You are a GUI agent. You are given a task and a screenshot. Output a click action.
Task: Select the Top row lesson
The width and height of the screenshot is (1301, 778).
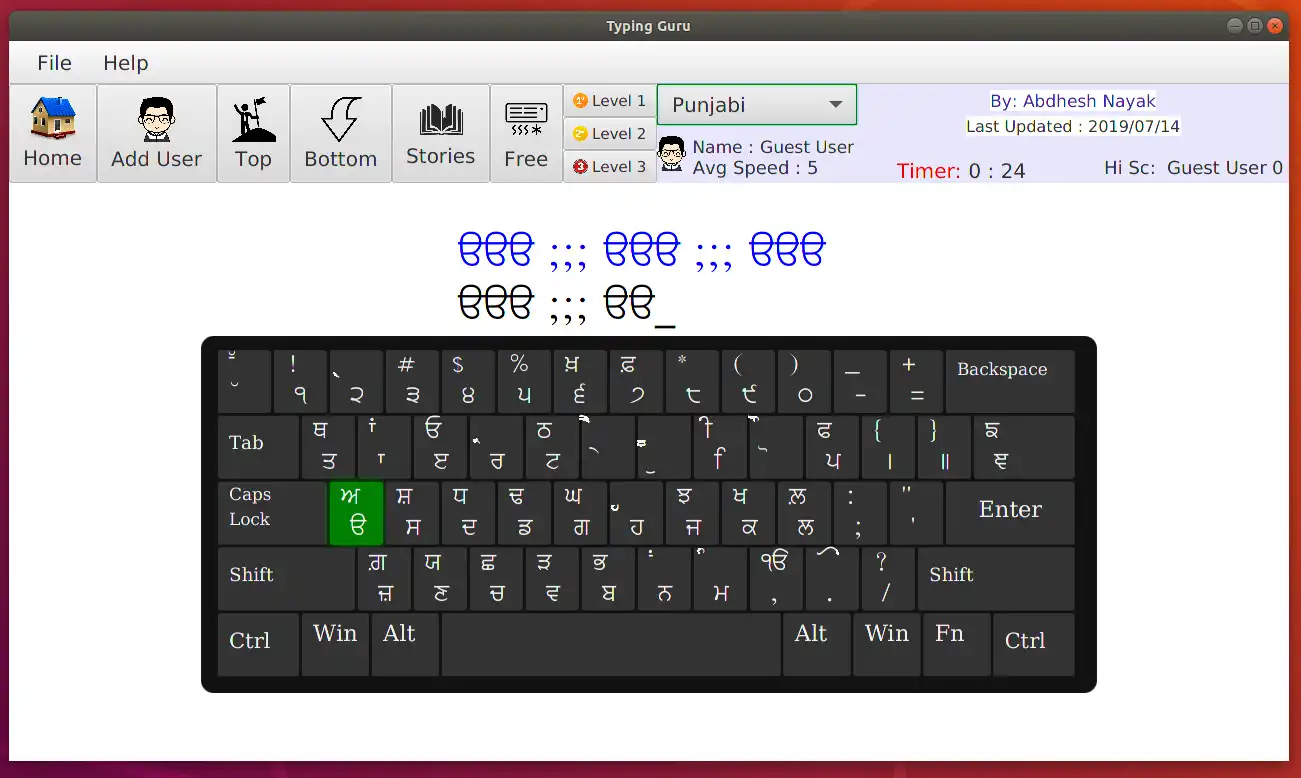point(253,133)
